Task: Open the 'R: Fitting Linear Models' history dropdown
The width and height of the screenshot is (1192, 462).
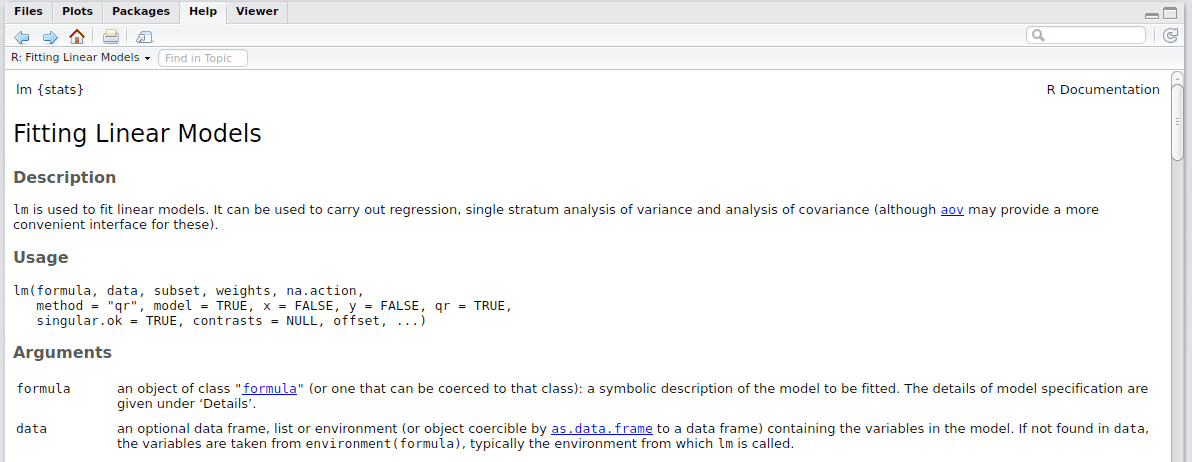Action: 80,58
